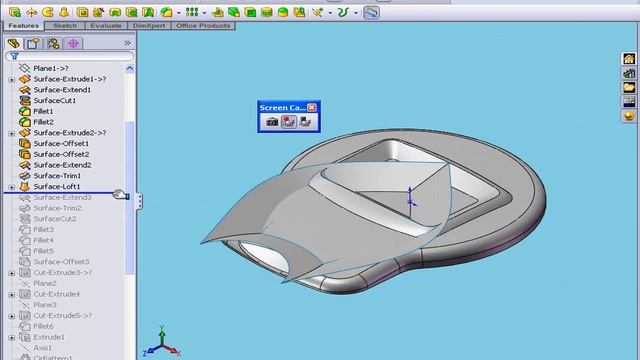Switch to the Sketch tab
Viewport: 640px width, 360px height.
click(65, 26)
